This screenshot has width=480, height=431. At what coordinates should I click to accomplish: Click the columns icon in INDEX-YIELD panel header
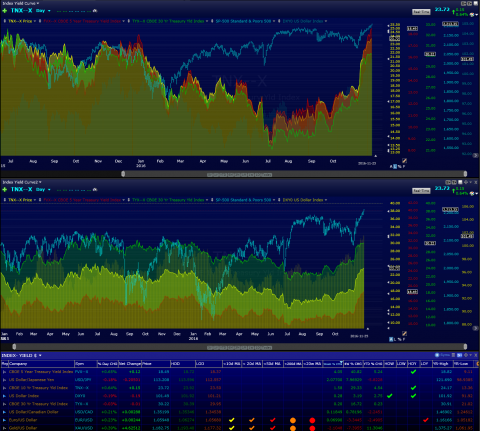[454, 355]
